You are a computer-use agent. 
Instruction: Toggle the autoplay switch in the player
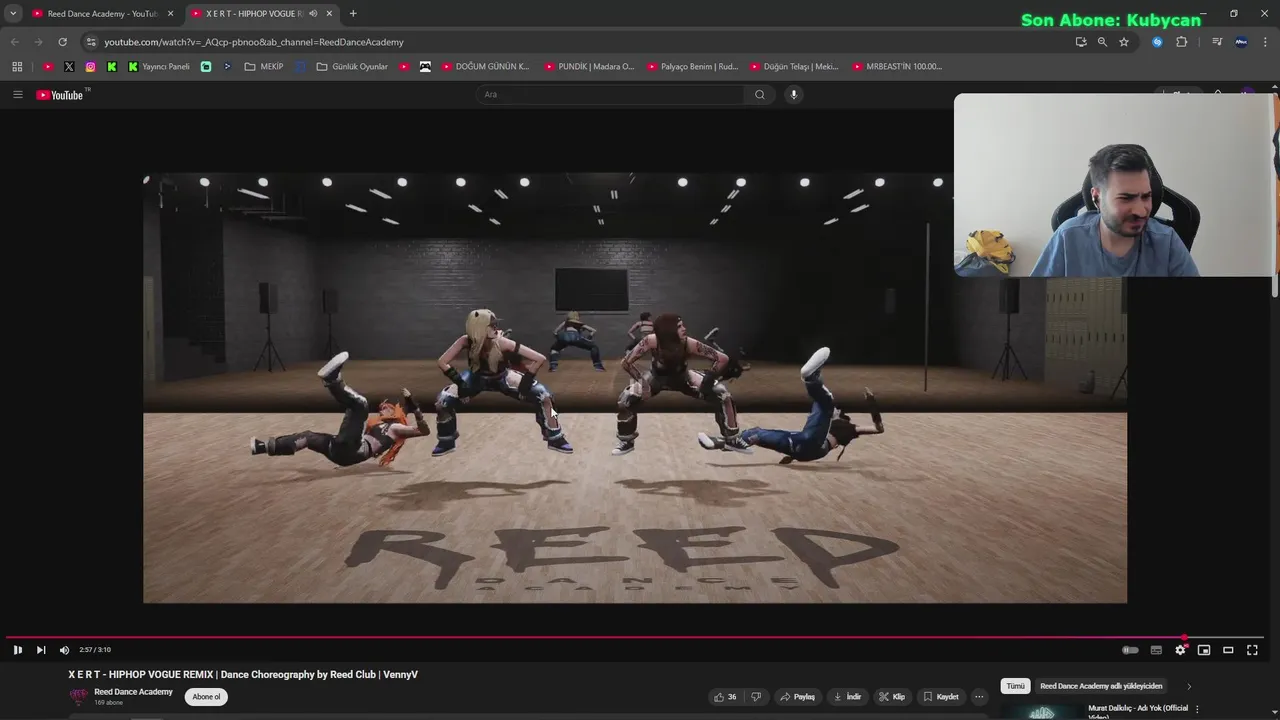click(x=1130, y=650)
